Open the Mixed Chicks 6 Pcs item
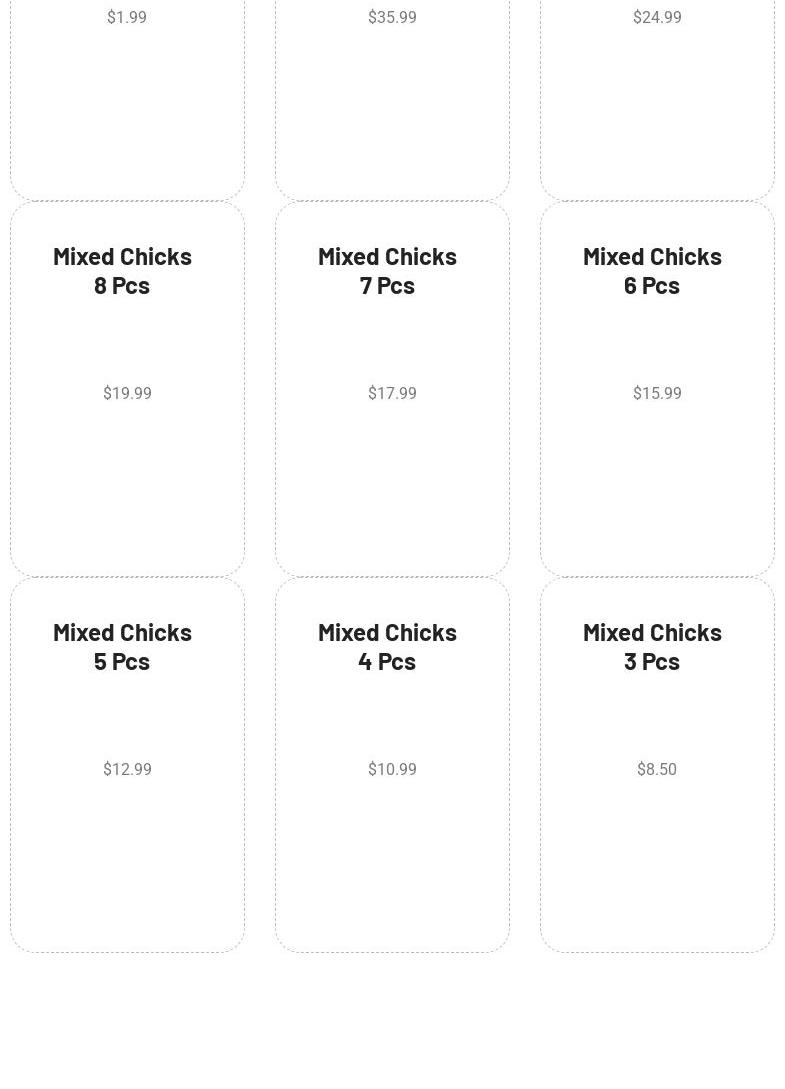 (652, 271)
